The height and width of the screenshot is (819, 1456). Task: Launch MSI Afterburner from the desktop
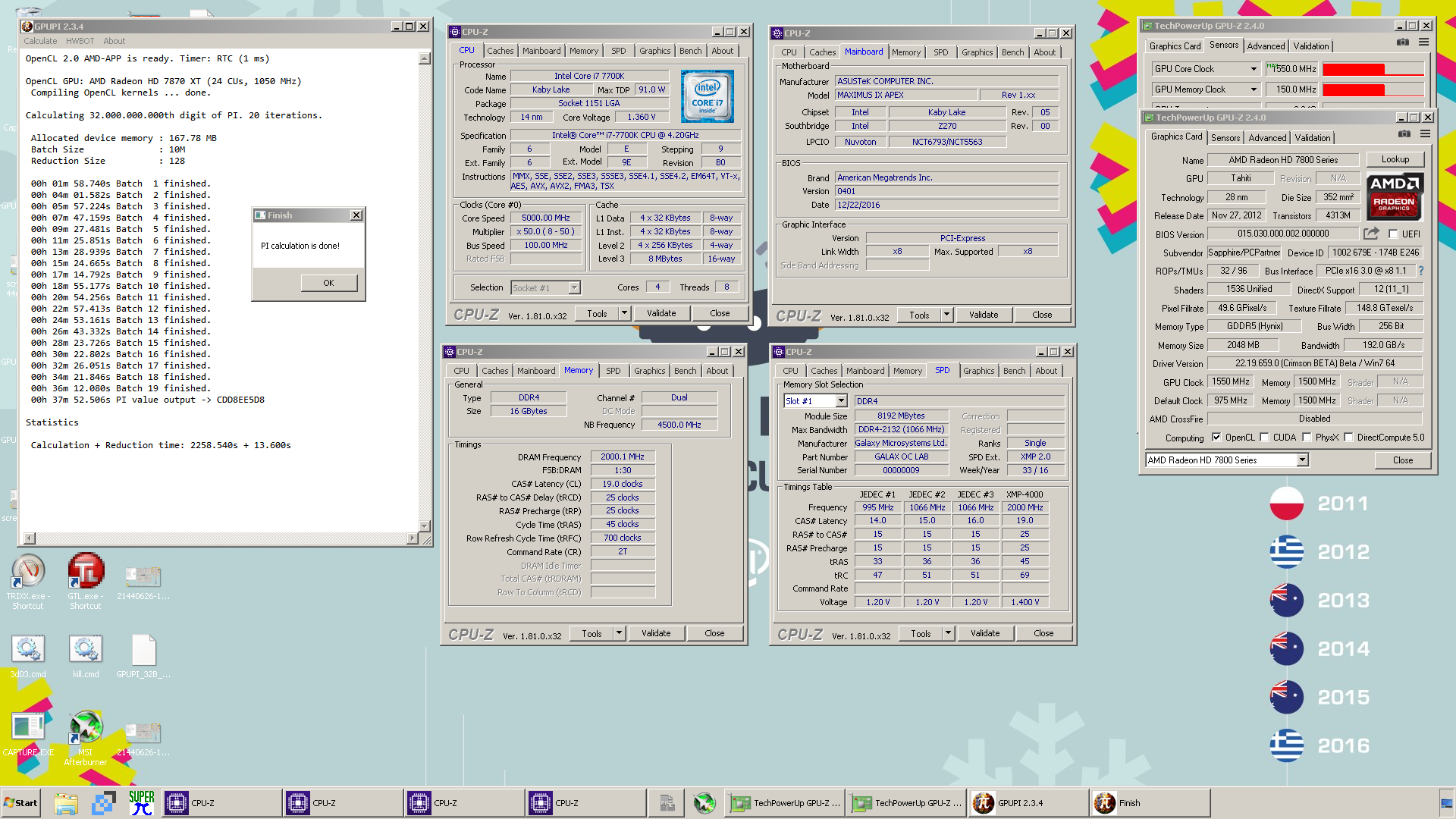[x=86, y=739]
